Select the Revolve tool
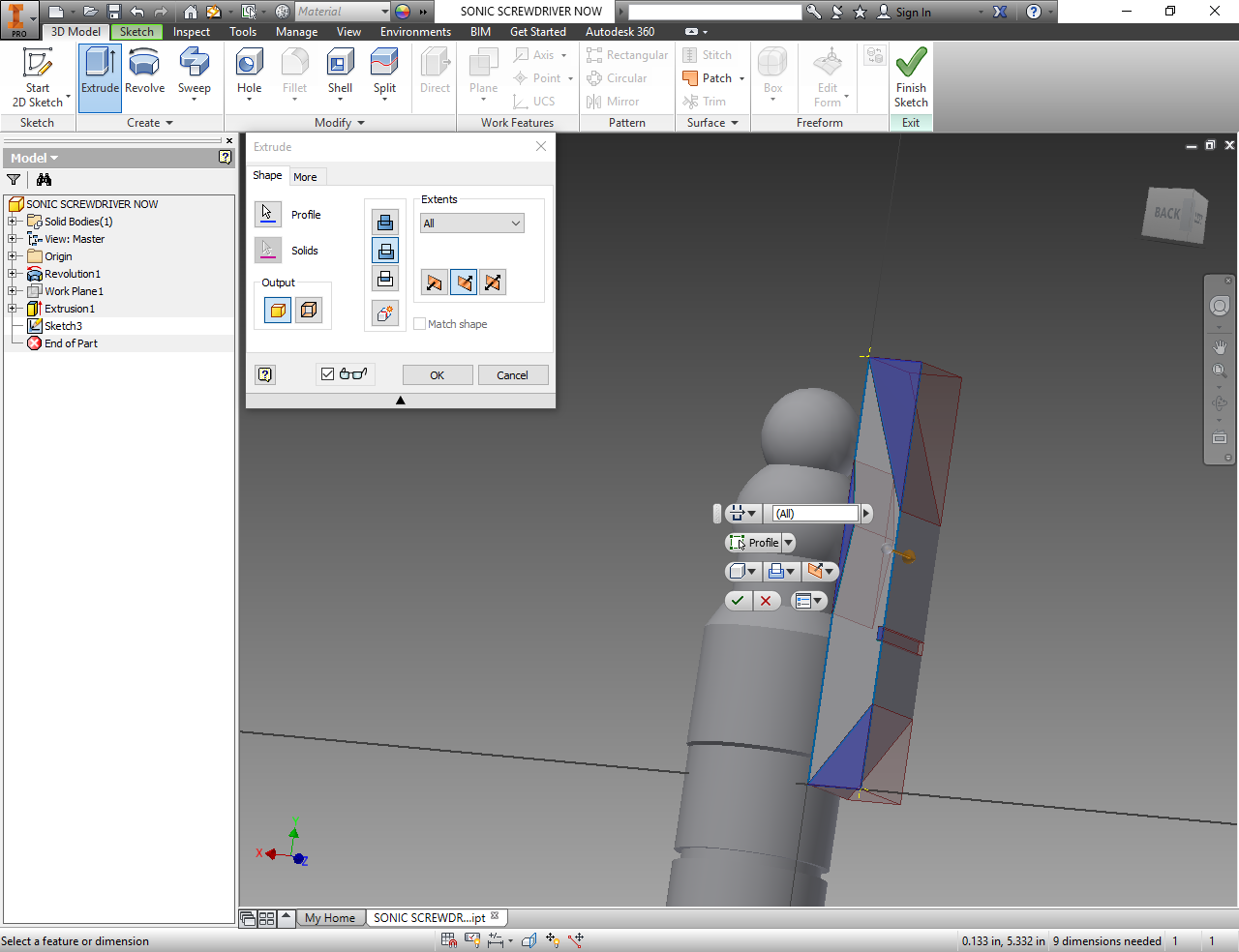 [x=144, y=73]
